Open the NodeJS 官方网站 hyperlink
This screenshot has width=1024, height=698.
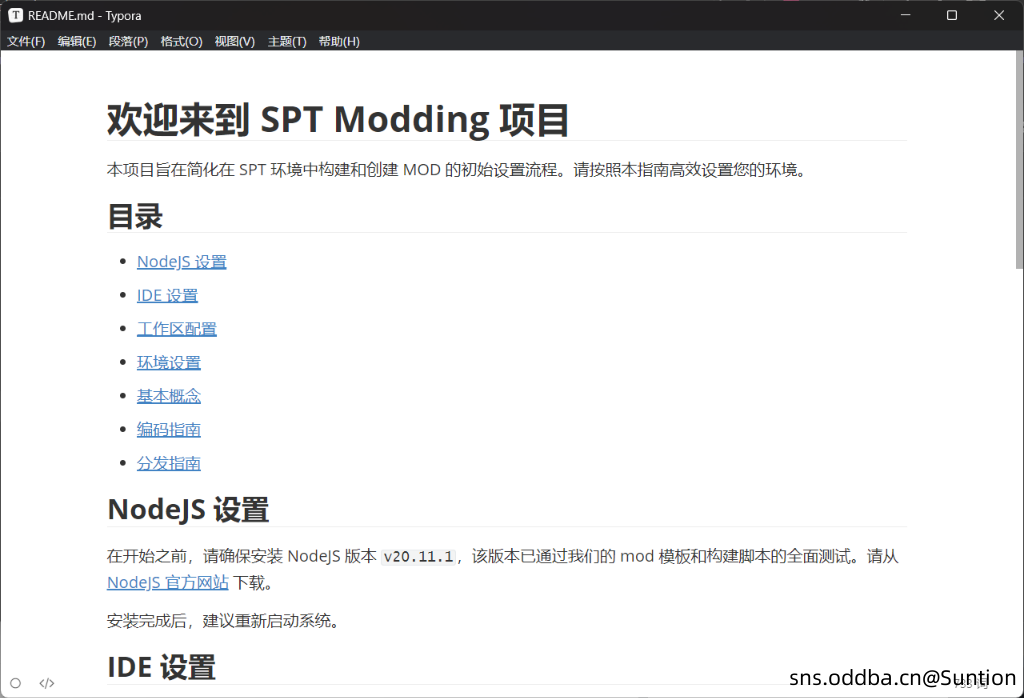[x=168, y=582]
